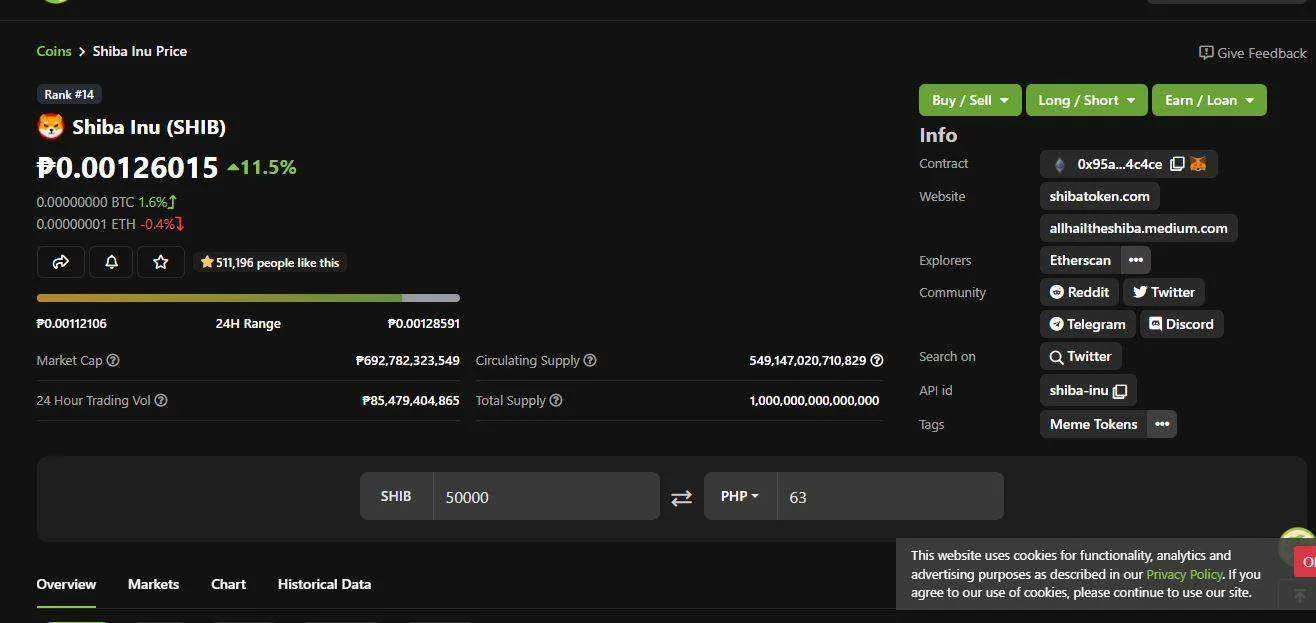Show more explorers next to Etherscan

coord(1136,260)
